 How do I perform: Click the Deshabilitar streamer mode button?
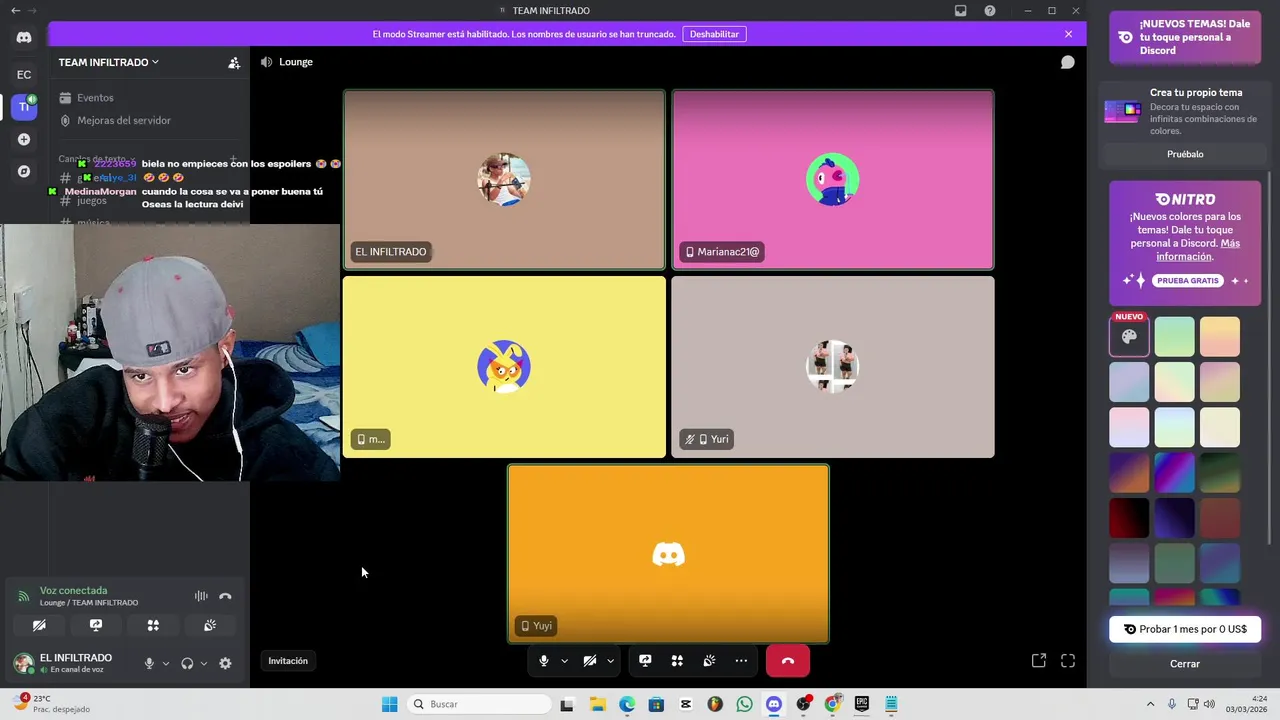coord(714,34)
